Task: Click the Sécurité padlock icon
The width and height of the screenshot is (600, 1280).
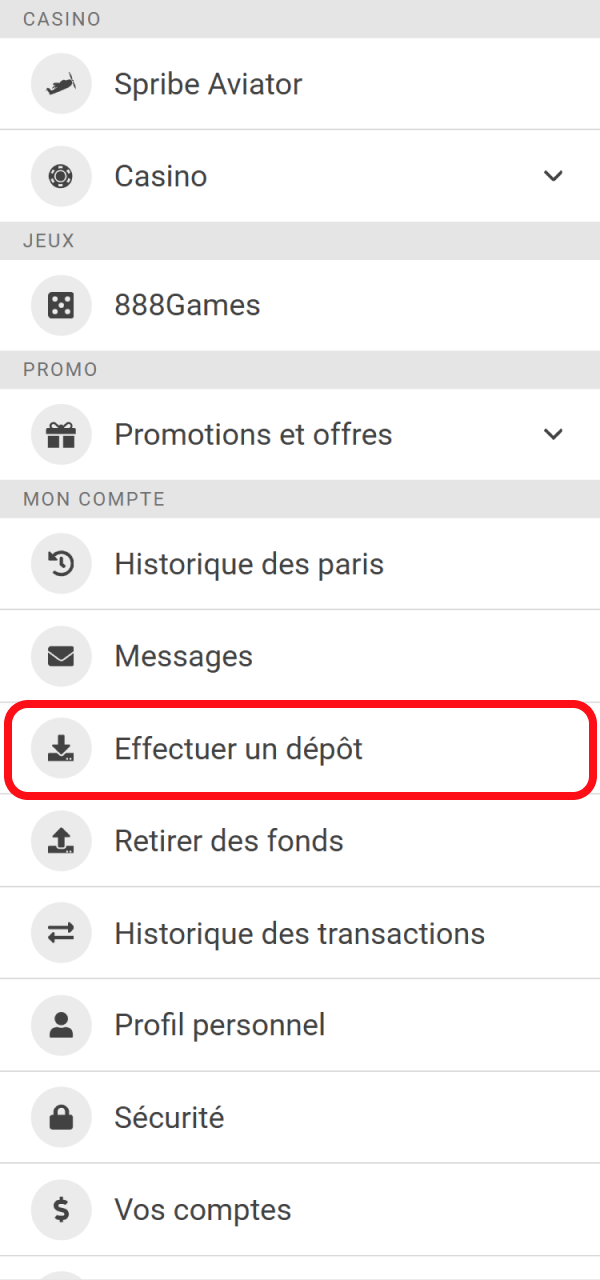Action: point(61,1117)
